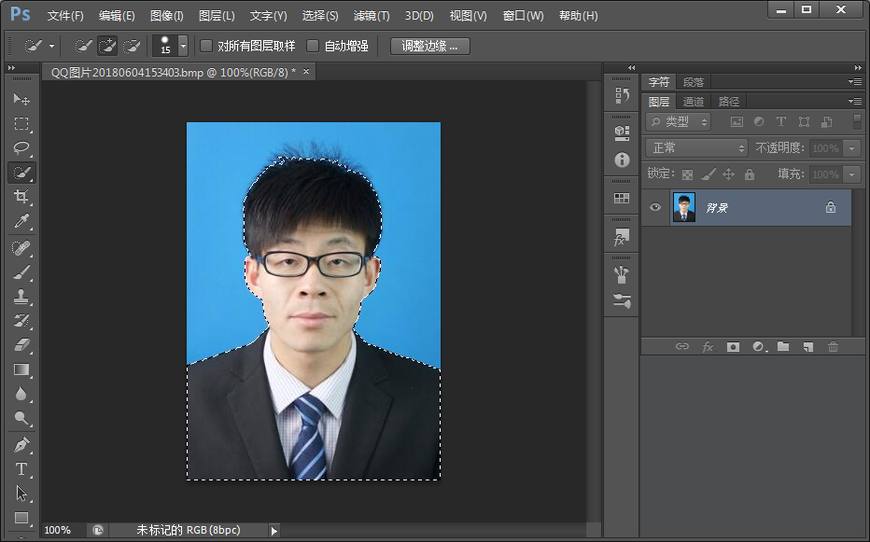
Task: Select the Rectangle shape tool
Action: pos(22,518)
